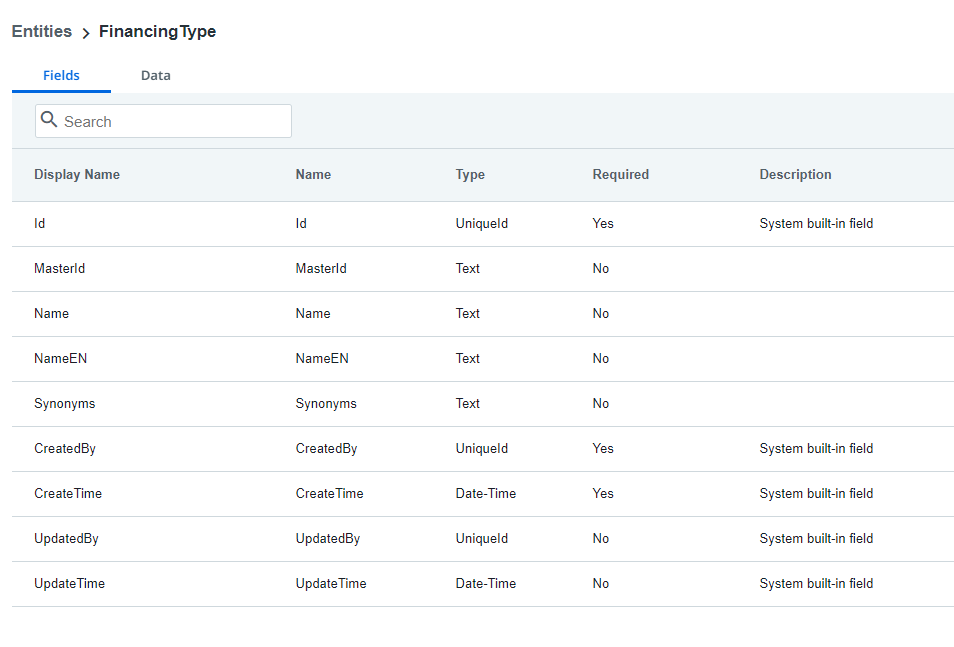Open the UpdatedBy field row
The width and height of the screenshot is (954, 647).
click(483, 539)
